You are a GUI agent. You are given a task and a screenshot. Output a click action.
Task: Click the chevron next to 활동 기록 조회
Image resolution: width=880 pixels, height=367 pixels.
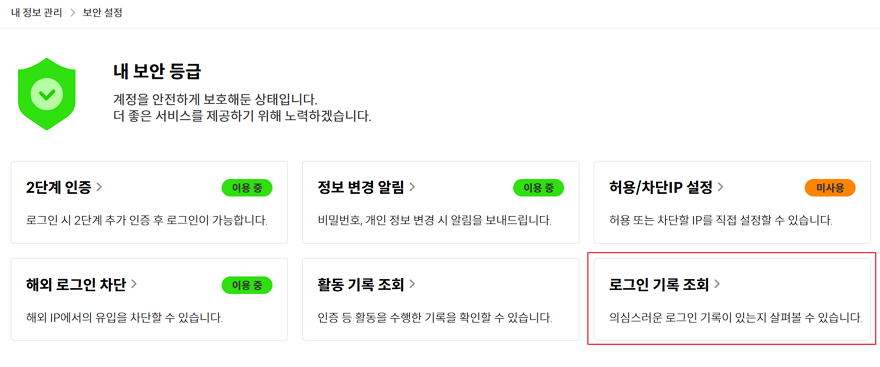(412, 284)
